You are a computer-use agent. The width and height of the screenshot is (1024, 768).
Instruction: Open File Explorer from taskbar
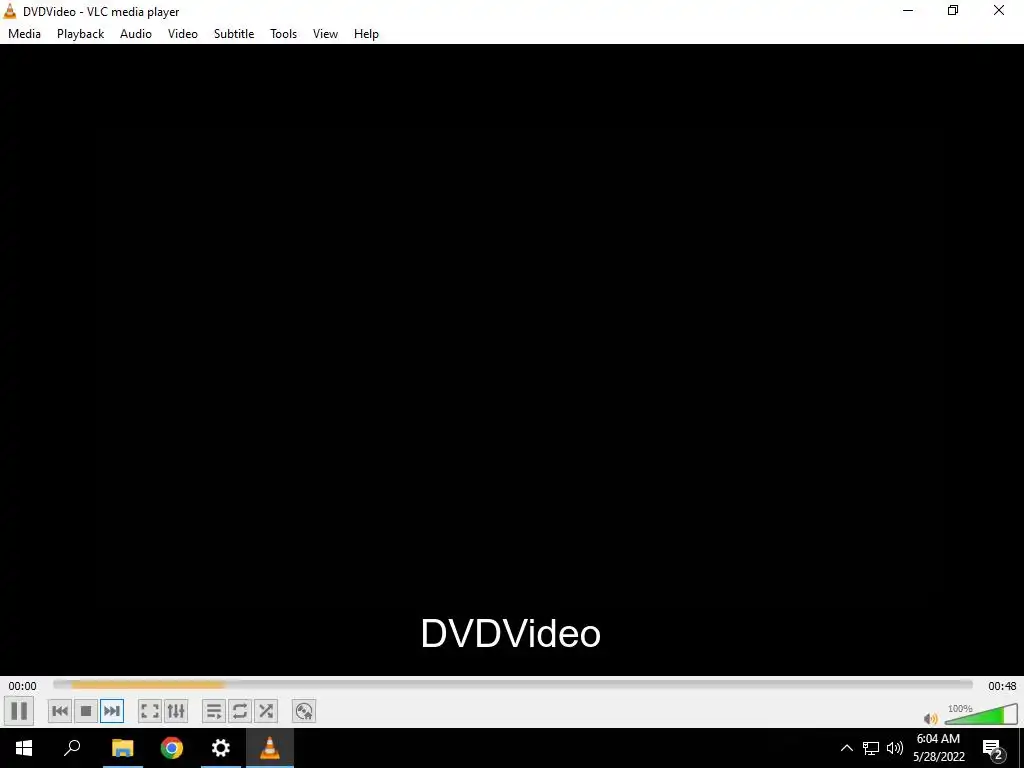(x=122, y=748)
